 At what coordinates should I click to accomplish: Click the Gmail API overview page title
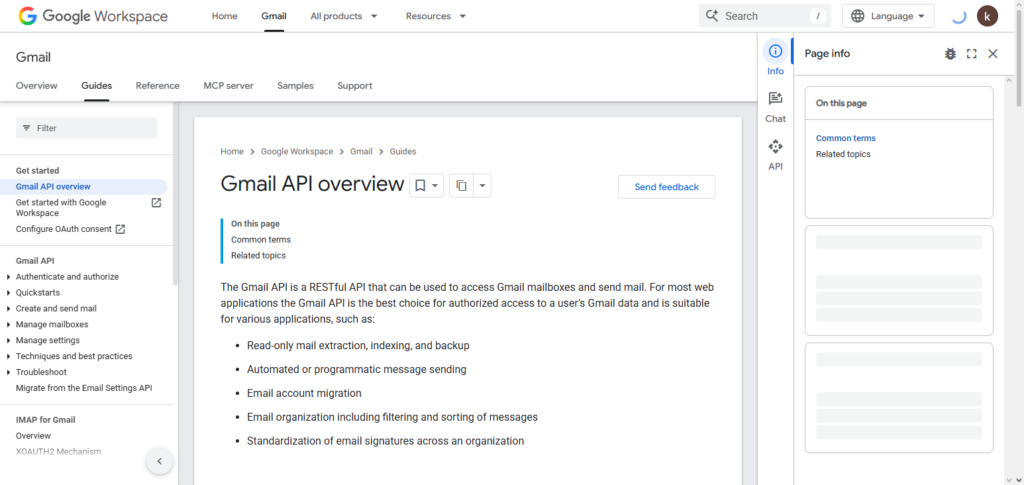coord(312,184)
